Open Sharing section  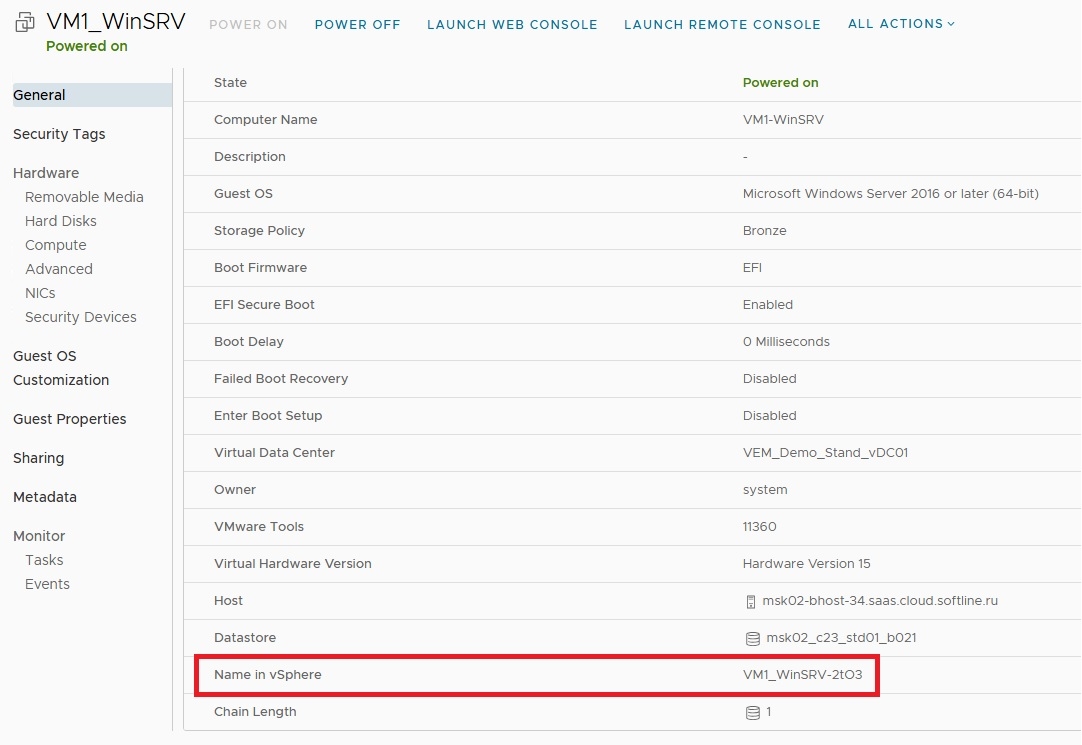(39, 458)
